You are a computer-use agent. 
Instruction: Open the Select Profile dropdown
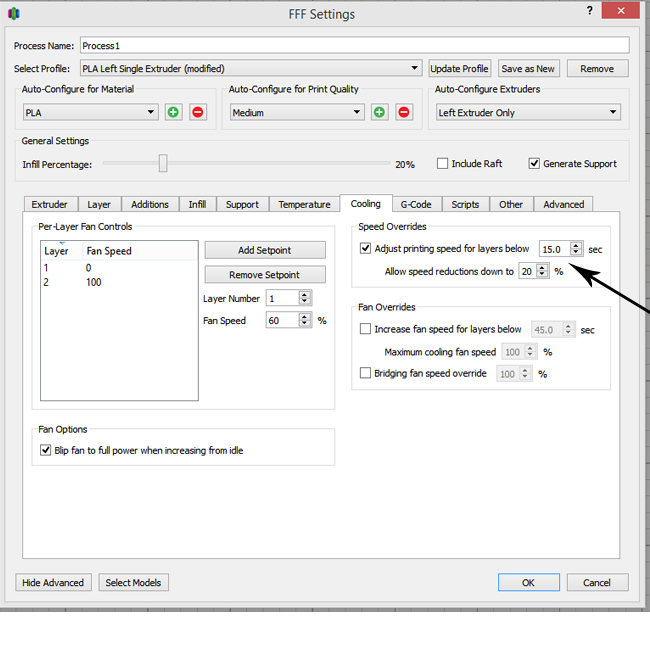[x=250, y=69]
